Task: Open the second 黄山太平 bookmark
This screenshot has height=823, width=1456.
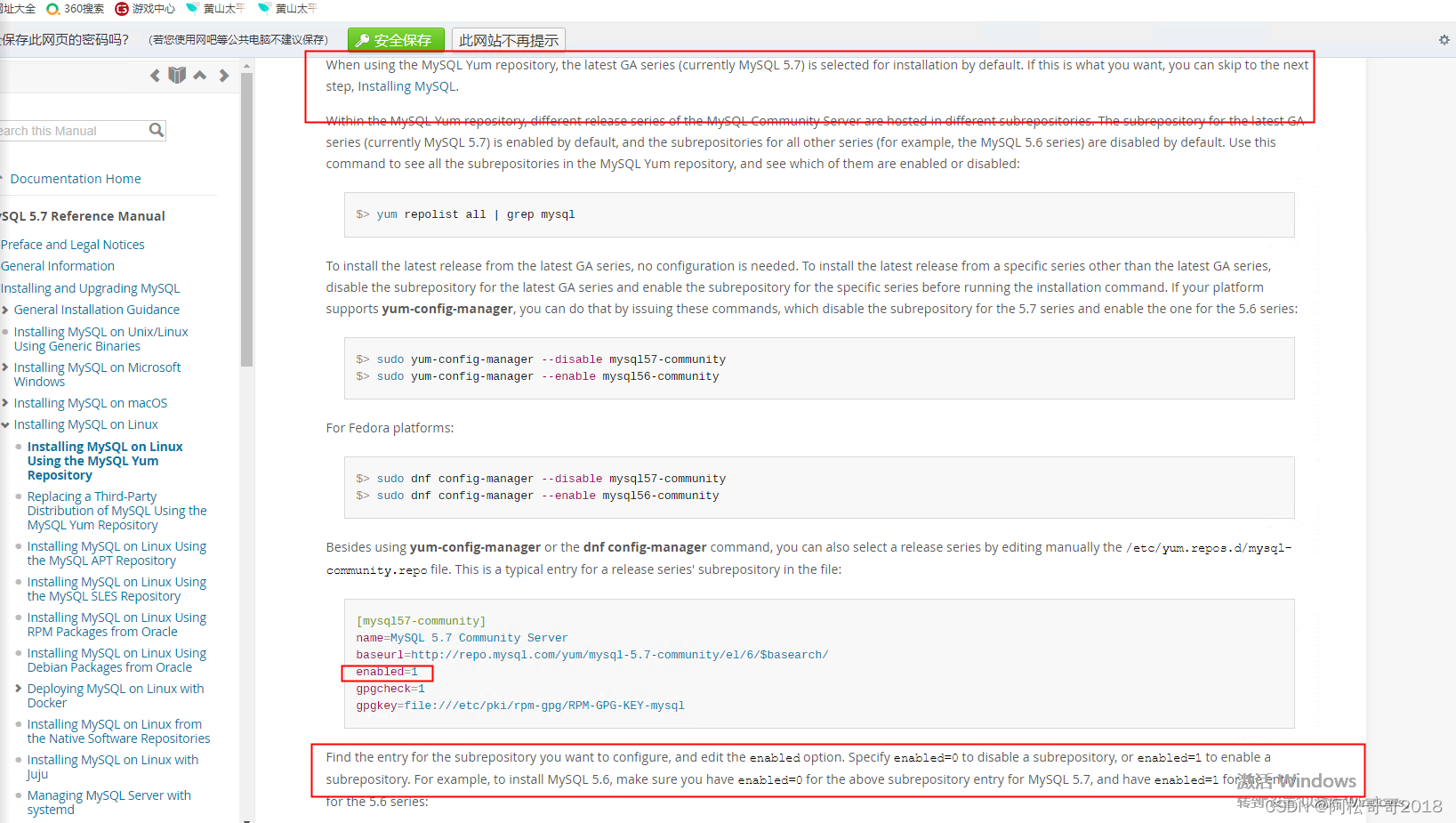Action: point(287,8)
